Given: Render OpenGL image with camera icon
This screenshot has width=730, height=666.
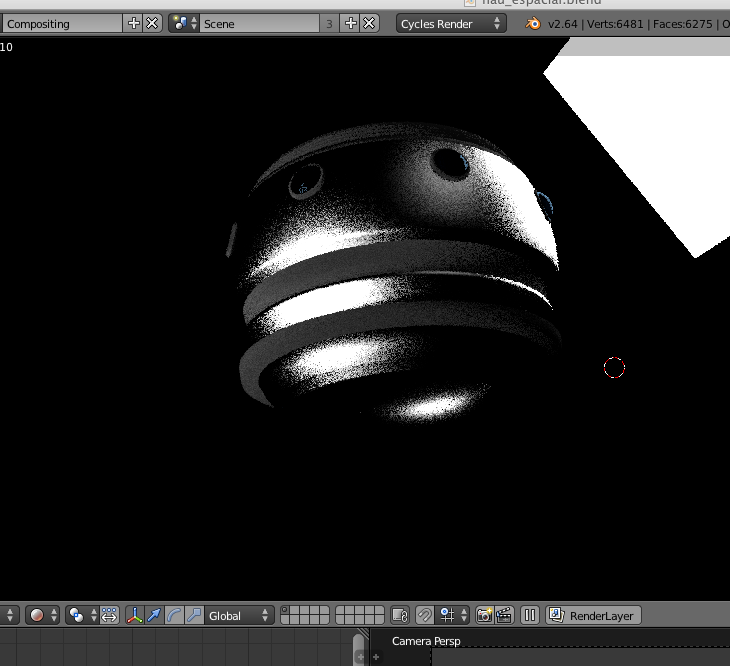Looking at the screenshot, I should [x=484, y=615].
